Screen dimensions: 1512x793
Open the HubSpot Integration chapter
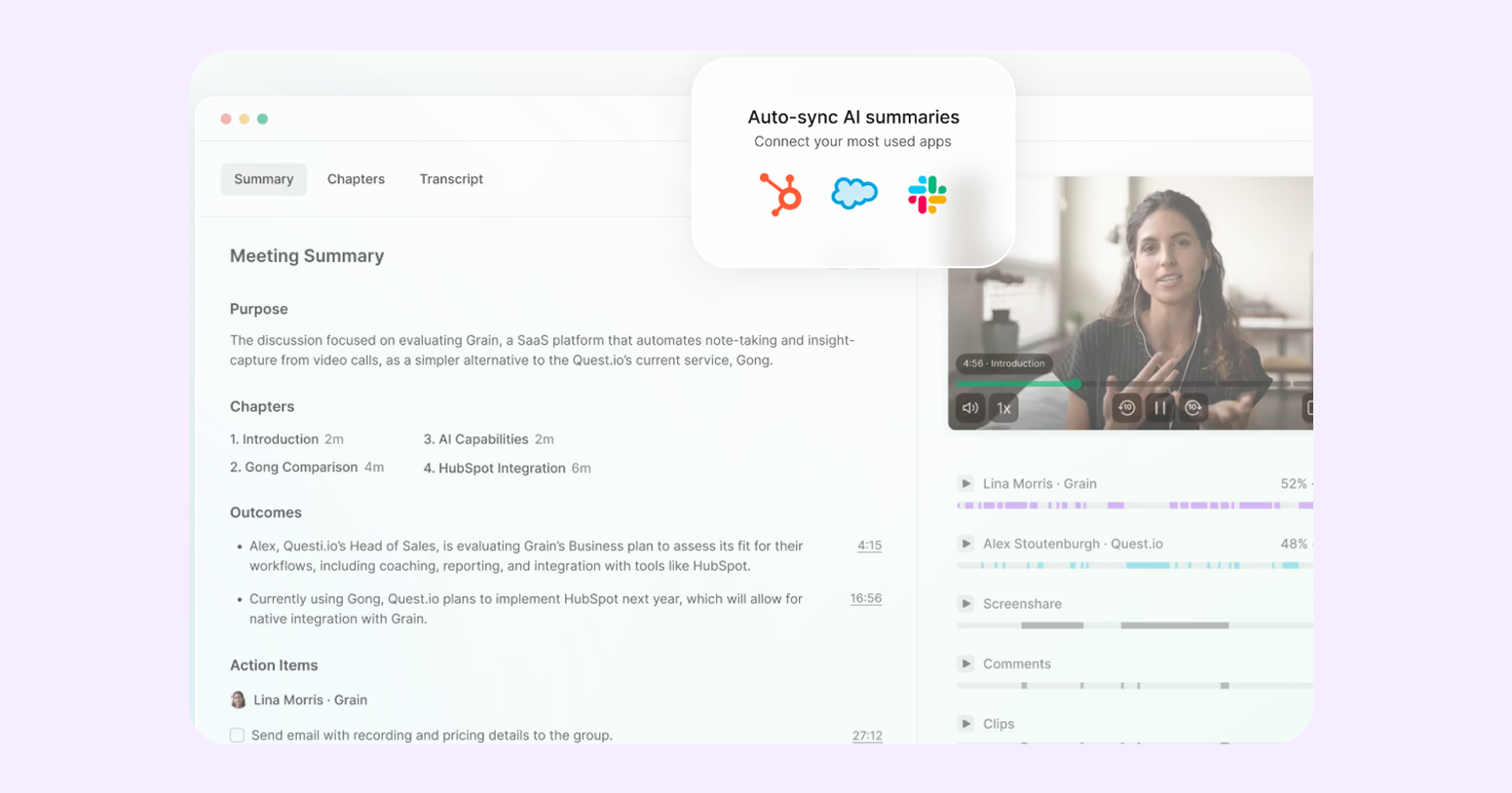click(x=502, y=469)
